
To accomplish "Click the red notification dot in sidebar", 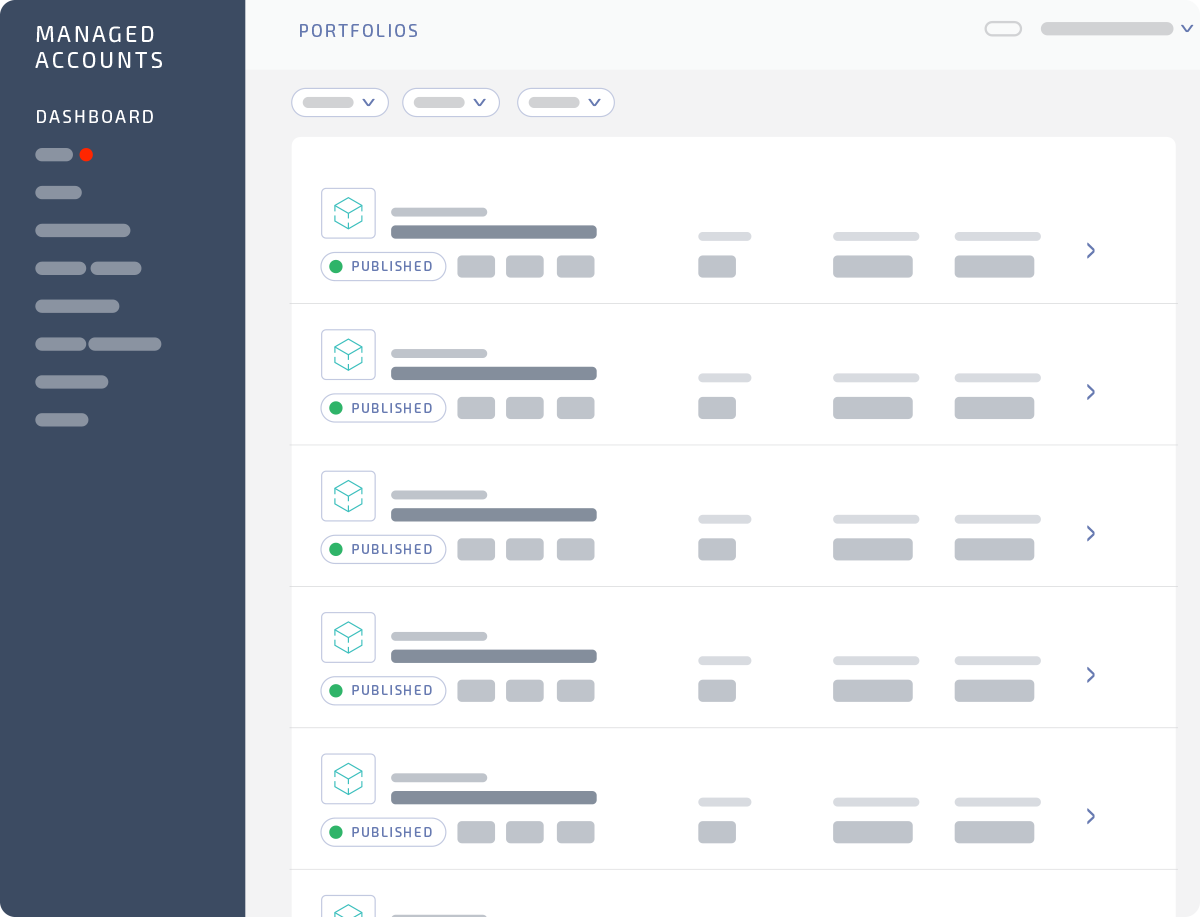I will [86, 155].
